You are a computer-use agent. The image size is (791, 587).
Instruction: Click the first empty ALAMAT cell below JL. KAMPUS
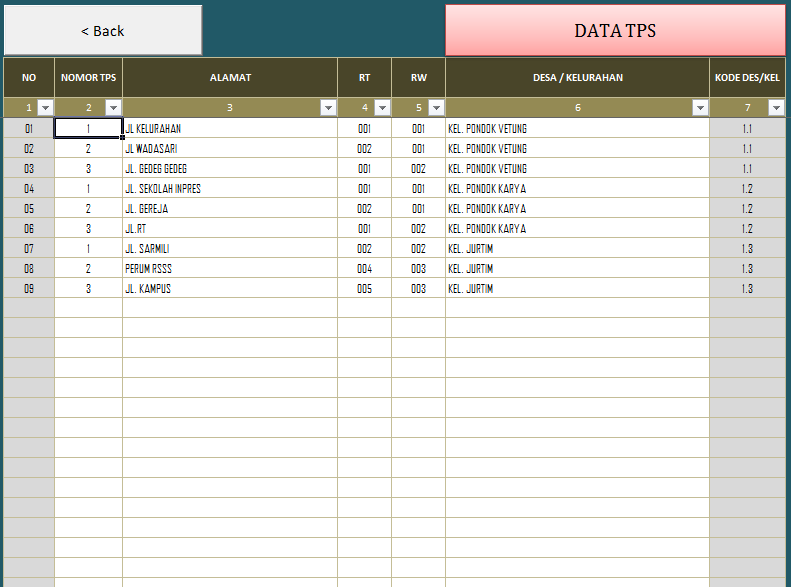click(230, 308)
